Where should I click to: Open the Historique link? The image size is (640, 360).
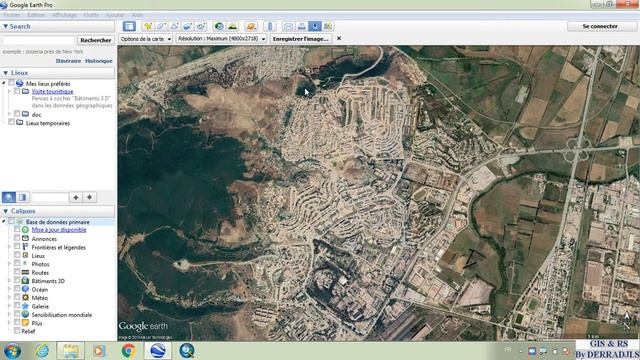click(x=98, y=61)
